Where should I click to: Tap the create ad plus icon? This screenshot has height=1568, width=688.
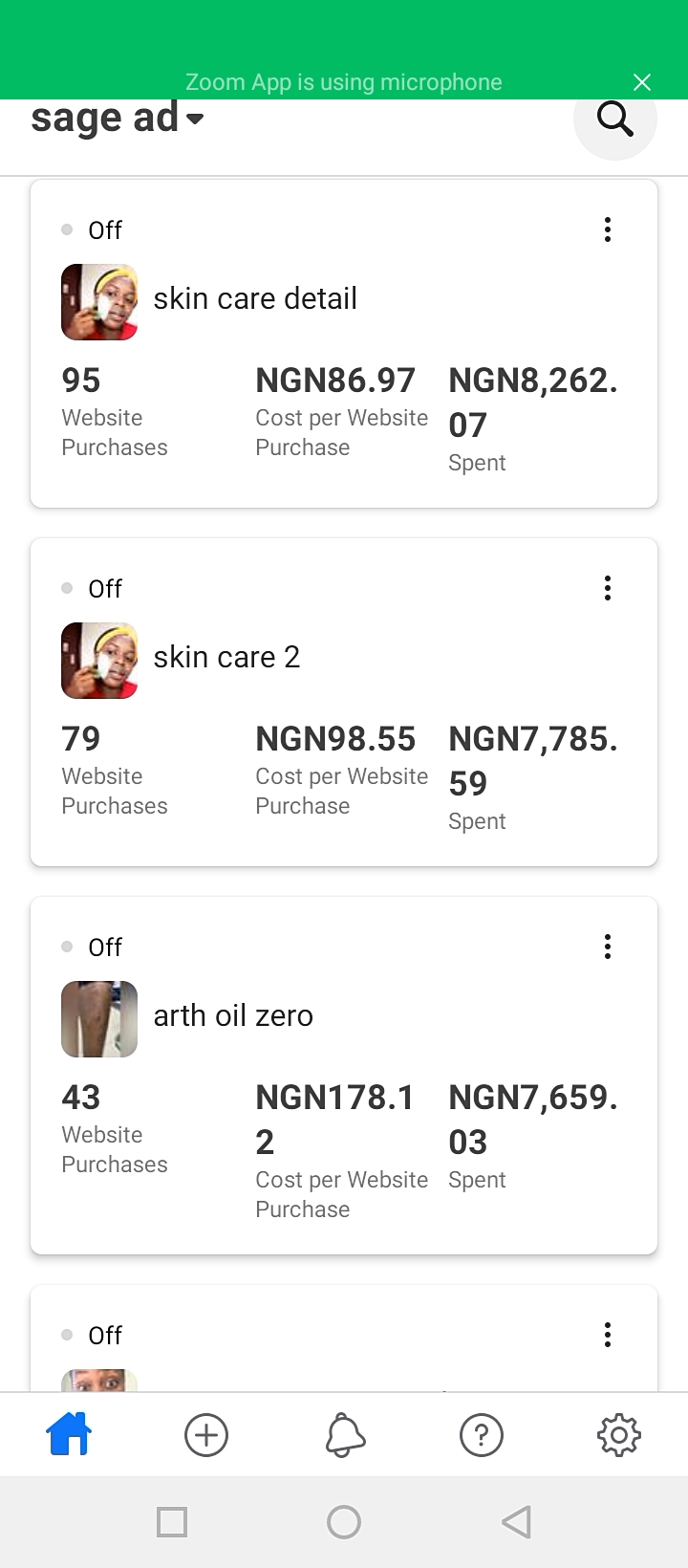pos(206,1435)
